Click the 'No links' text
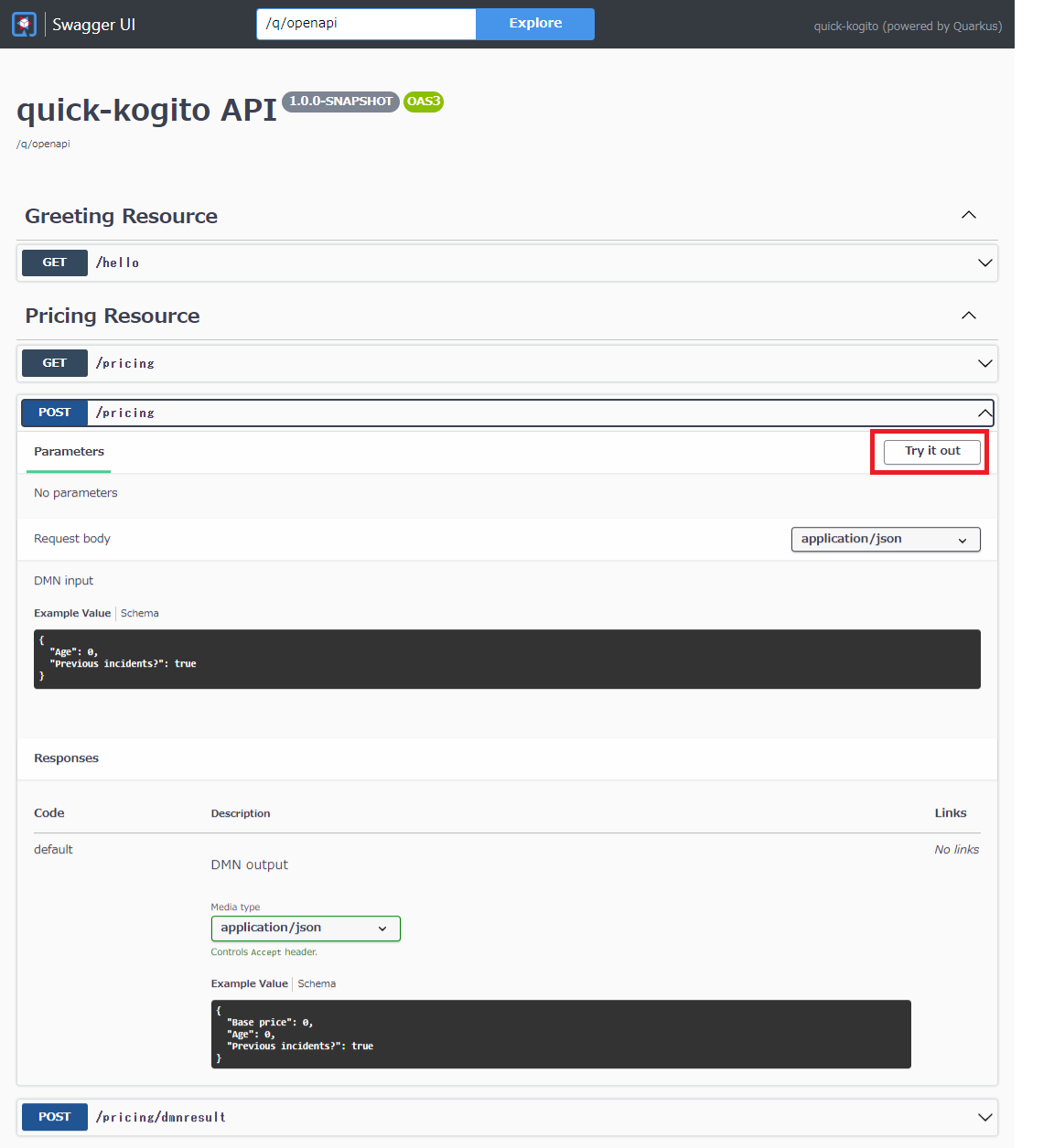 pos(956,850)
